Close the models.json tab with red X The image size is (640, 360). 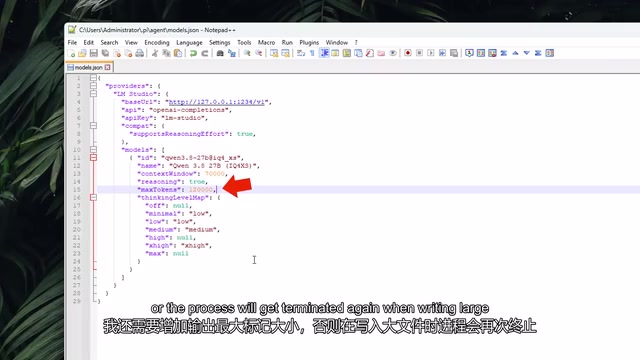point(107,67)
